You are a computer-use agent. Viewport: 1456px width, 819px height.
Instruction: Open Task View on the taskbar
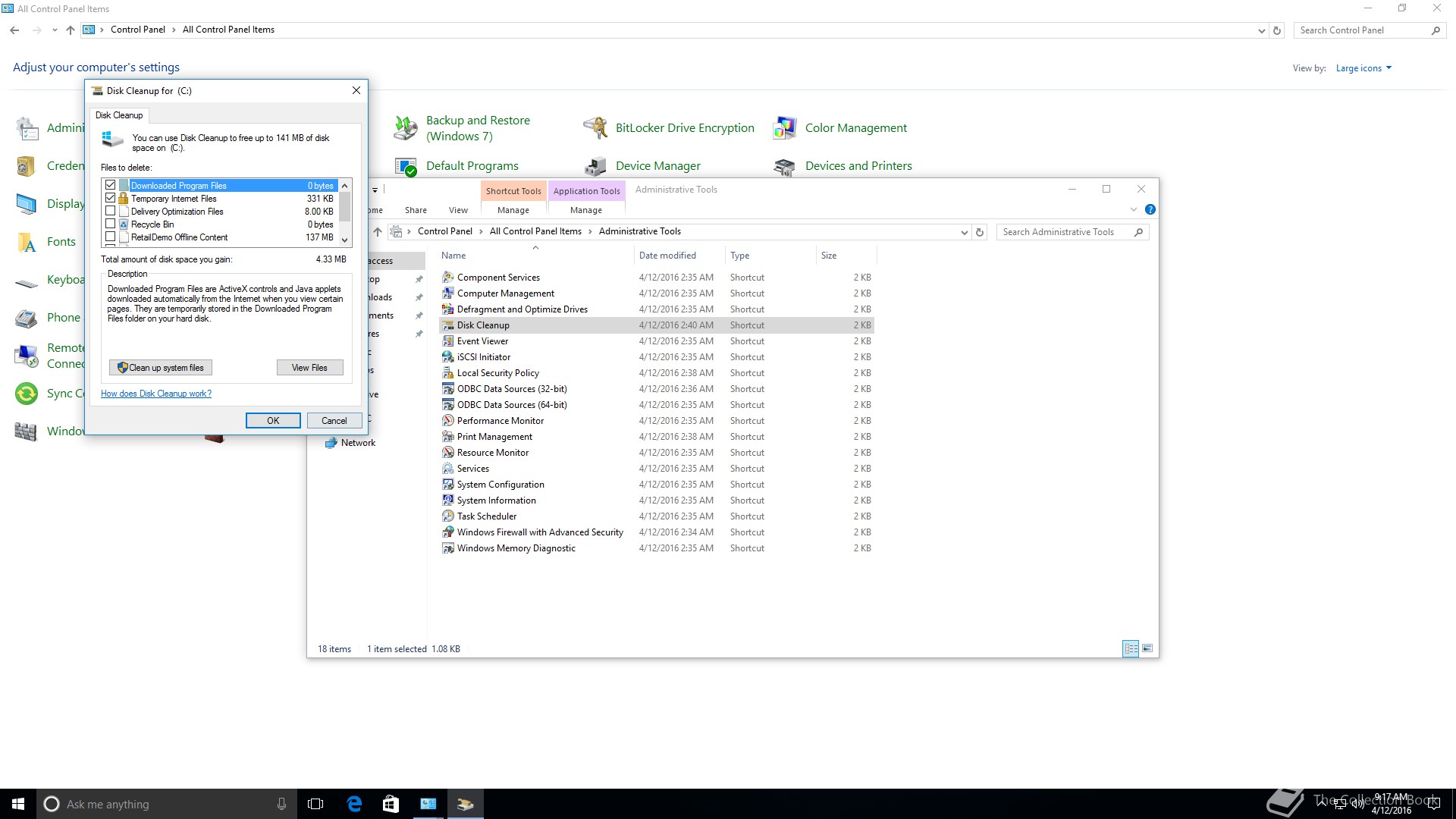315,804
